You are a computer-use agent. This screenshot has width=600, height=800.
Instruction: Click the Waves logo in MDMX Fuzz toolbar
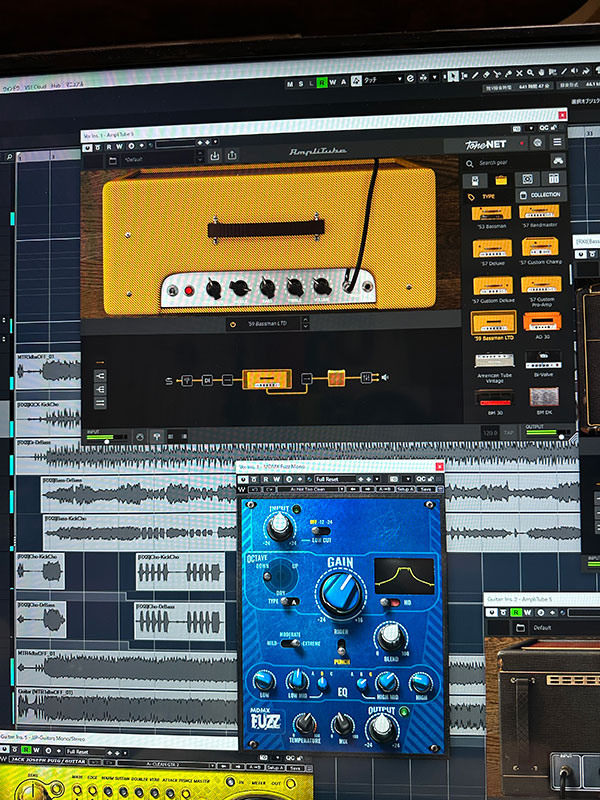point(242,489)
